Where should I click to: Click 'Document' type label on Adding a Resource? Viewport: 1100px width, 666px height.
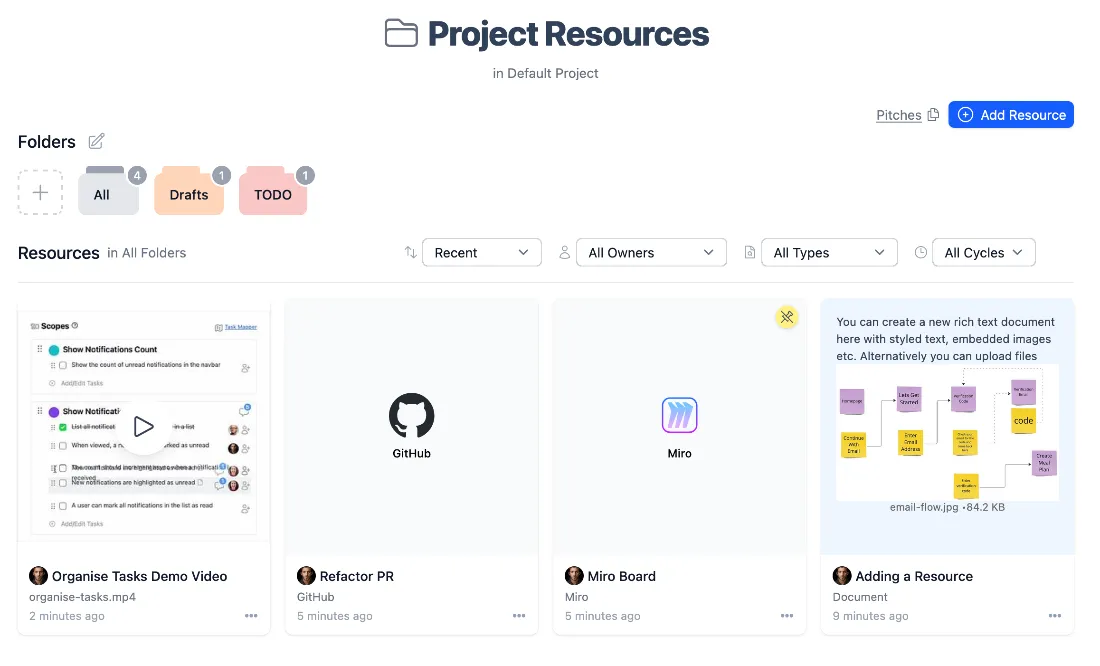860,597
